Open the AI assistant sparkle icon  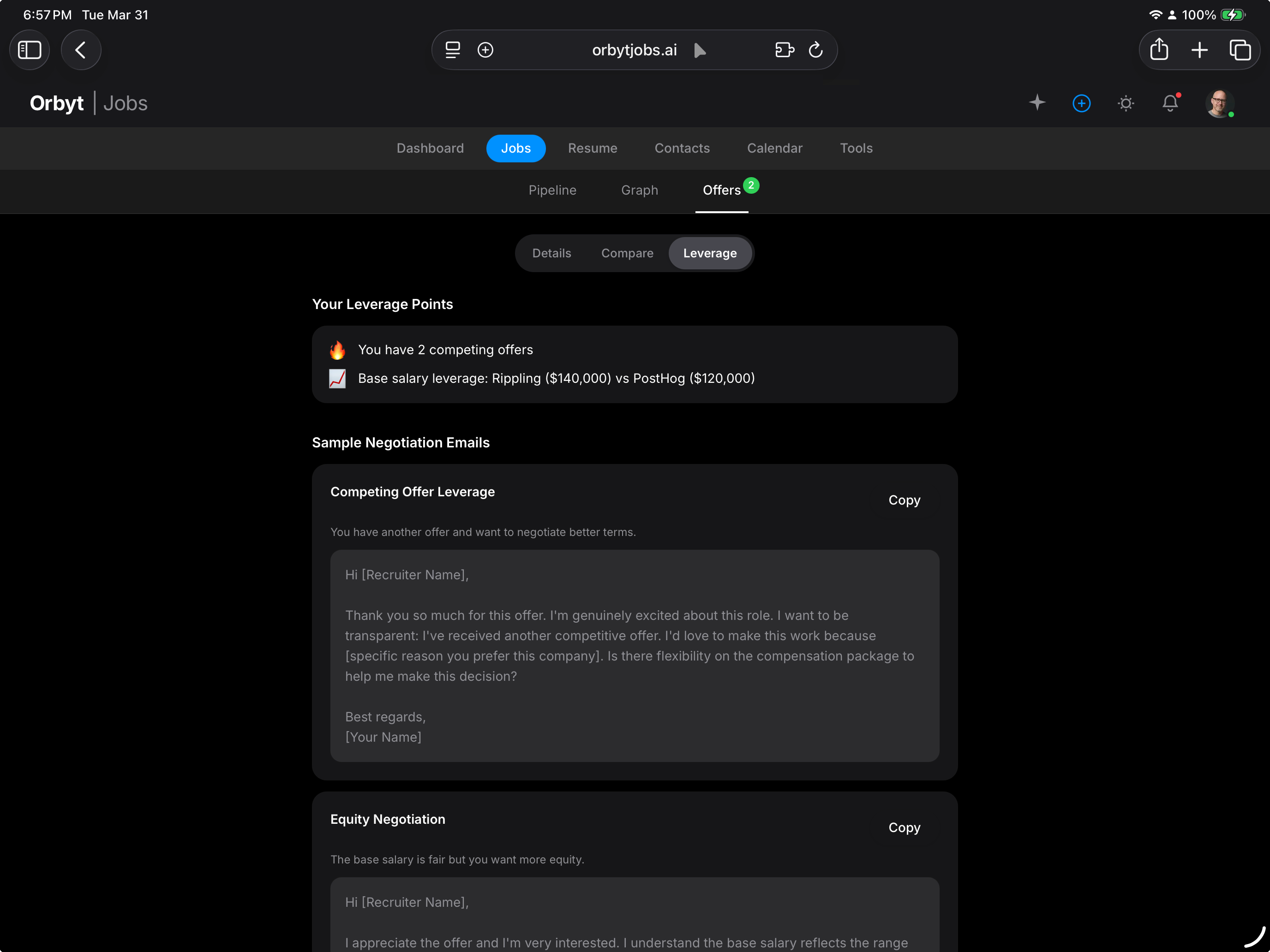[1037, 103]
